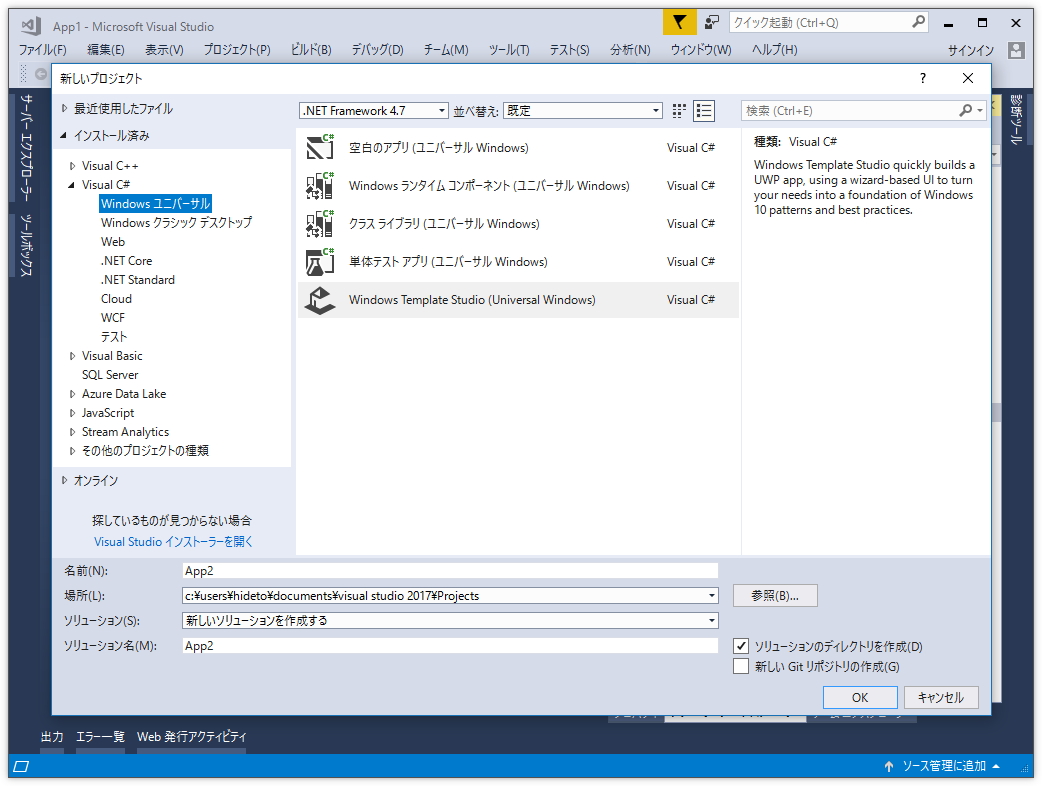Switch to the エラー一覧 tab
The width and height of the screenshot is (1042, 786).
[x=100, y=736]
